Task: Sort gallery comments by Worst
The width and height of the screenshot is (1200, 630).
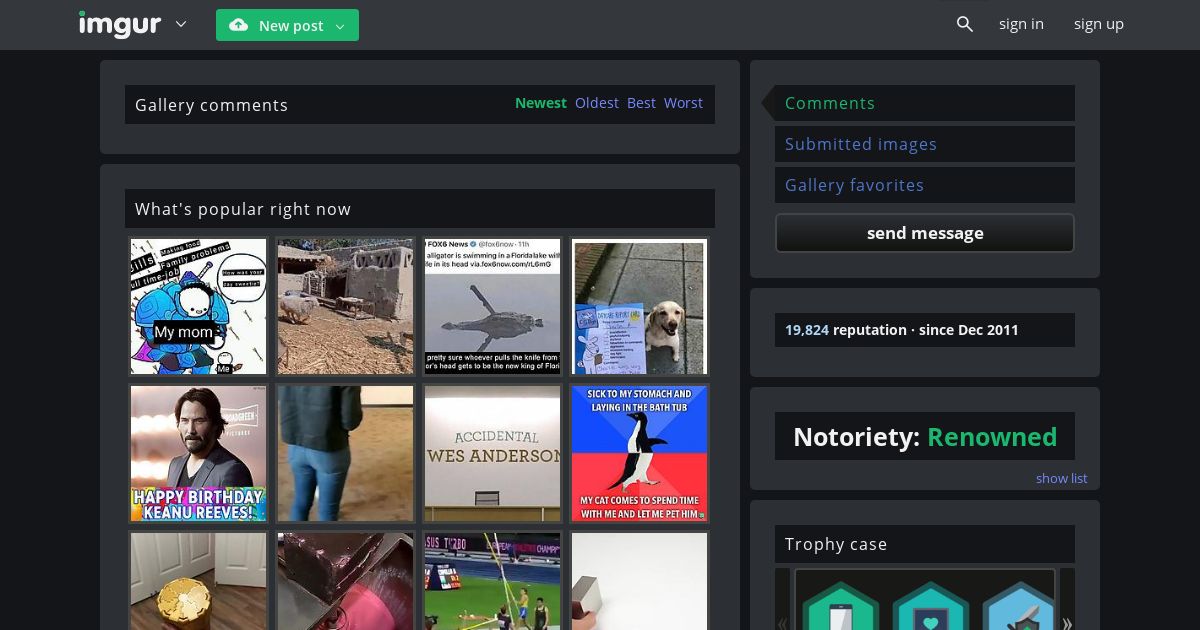Action: 683,103
